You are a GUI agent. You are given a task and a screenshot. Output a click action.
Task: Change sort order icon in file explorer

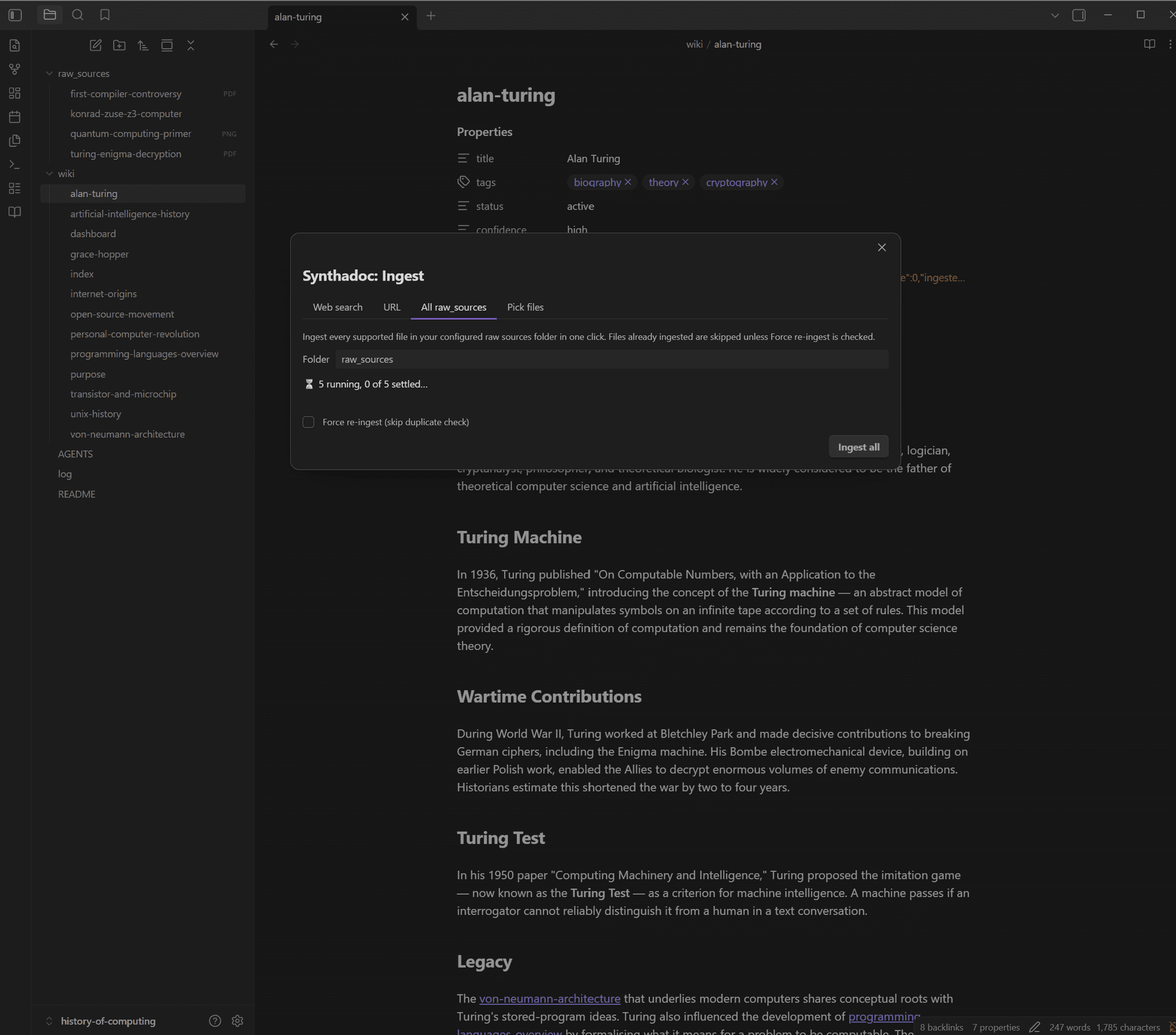[x=143, y=45]
